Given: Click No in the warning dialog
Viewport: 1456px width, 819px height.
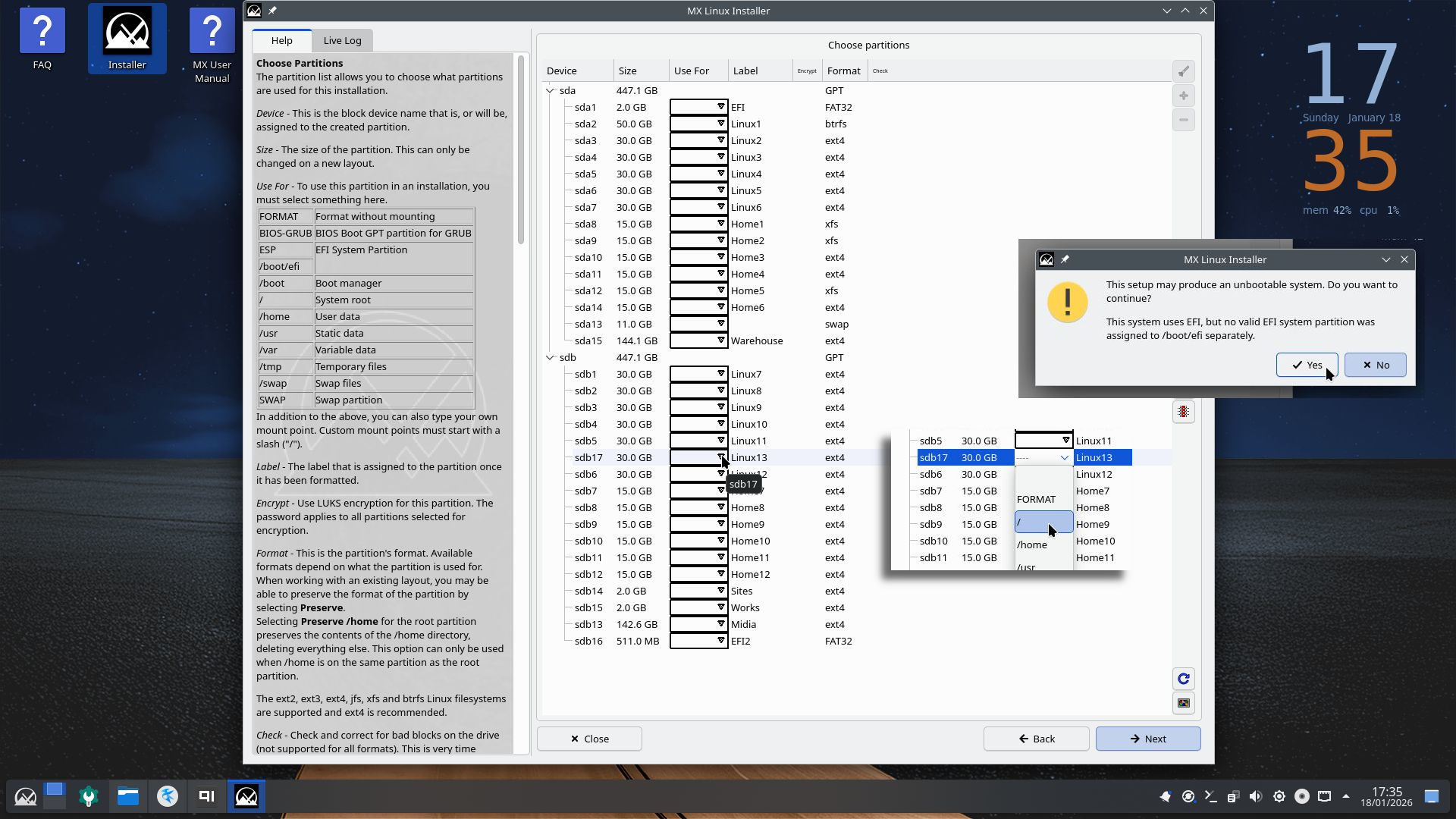Looking at the screenshot, I should point(1375,365).
